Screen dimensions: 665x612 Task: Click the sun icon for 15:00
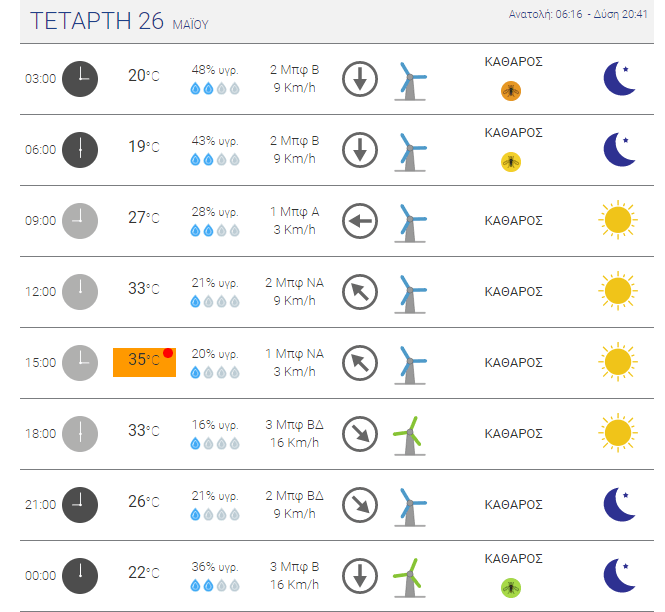pyautogui.click(x=618, y=362)
